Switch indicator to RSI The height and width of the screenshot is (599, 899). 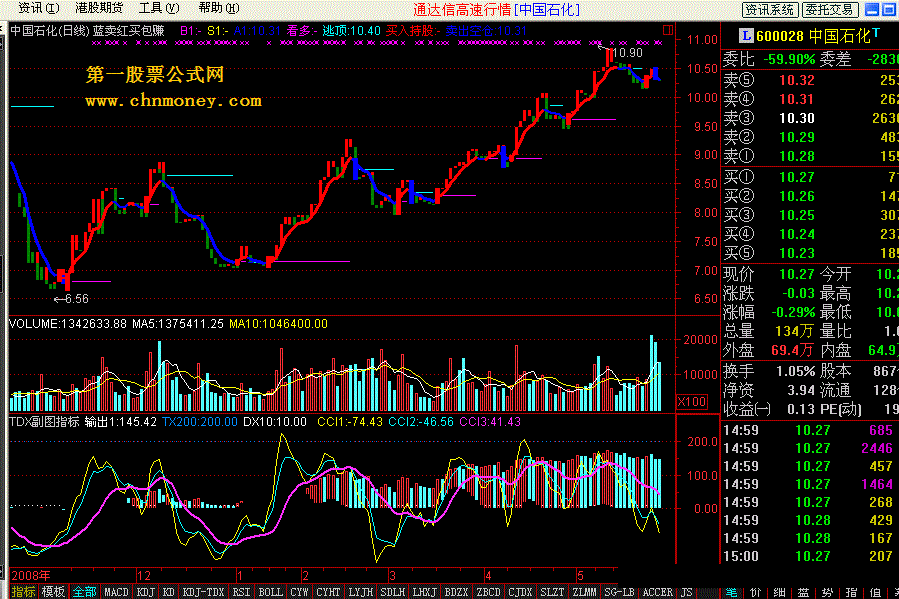241,592
